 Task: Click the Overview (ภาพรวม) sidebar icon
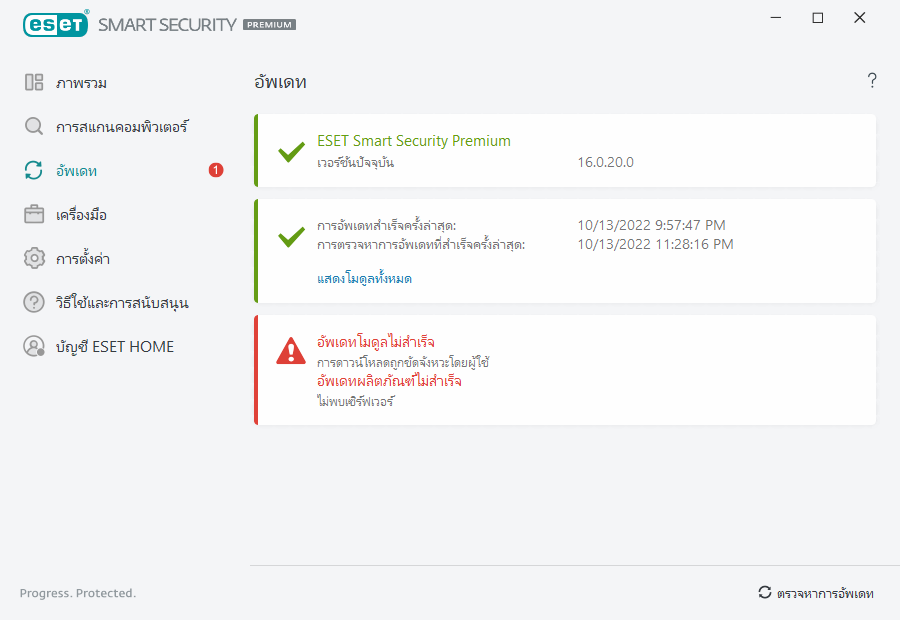pos(34,83)
